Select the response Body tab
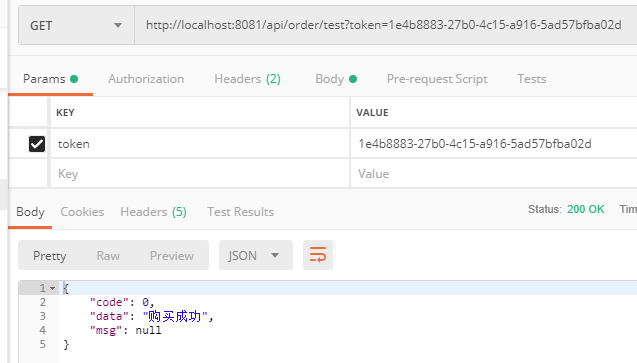This screenshot has height=363, width=637. (x=30, y=212)
